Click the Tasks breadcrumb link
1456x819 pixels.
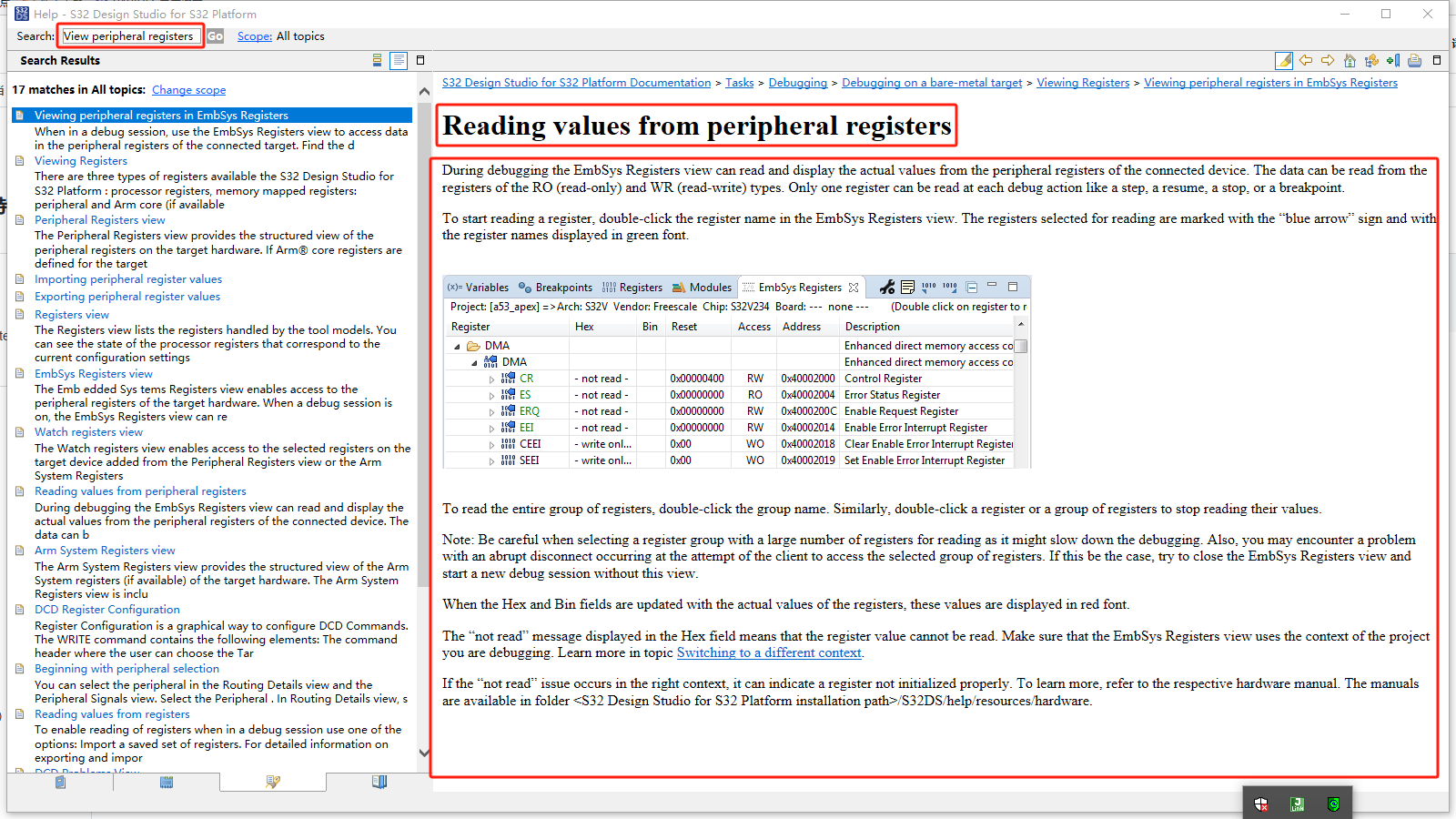coord(740,83)
